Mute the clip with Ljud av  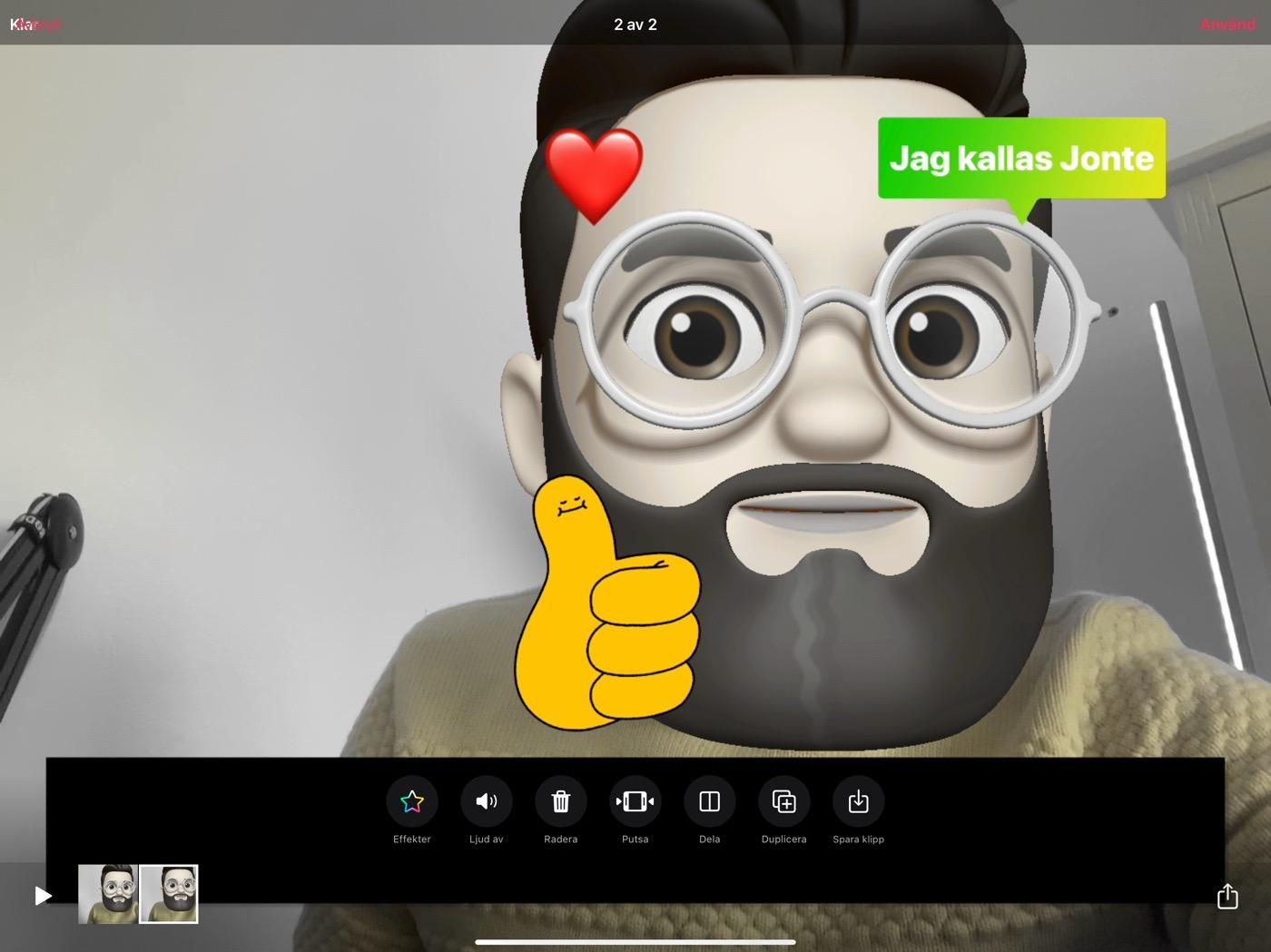tap(487, 801)
